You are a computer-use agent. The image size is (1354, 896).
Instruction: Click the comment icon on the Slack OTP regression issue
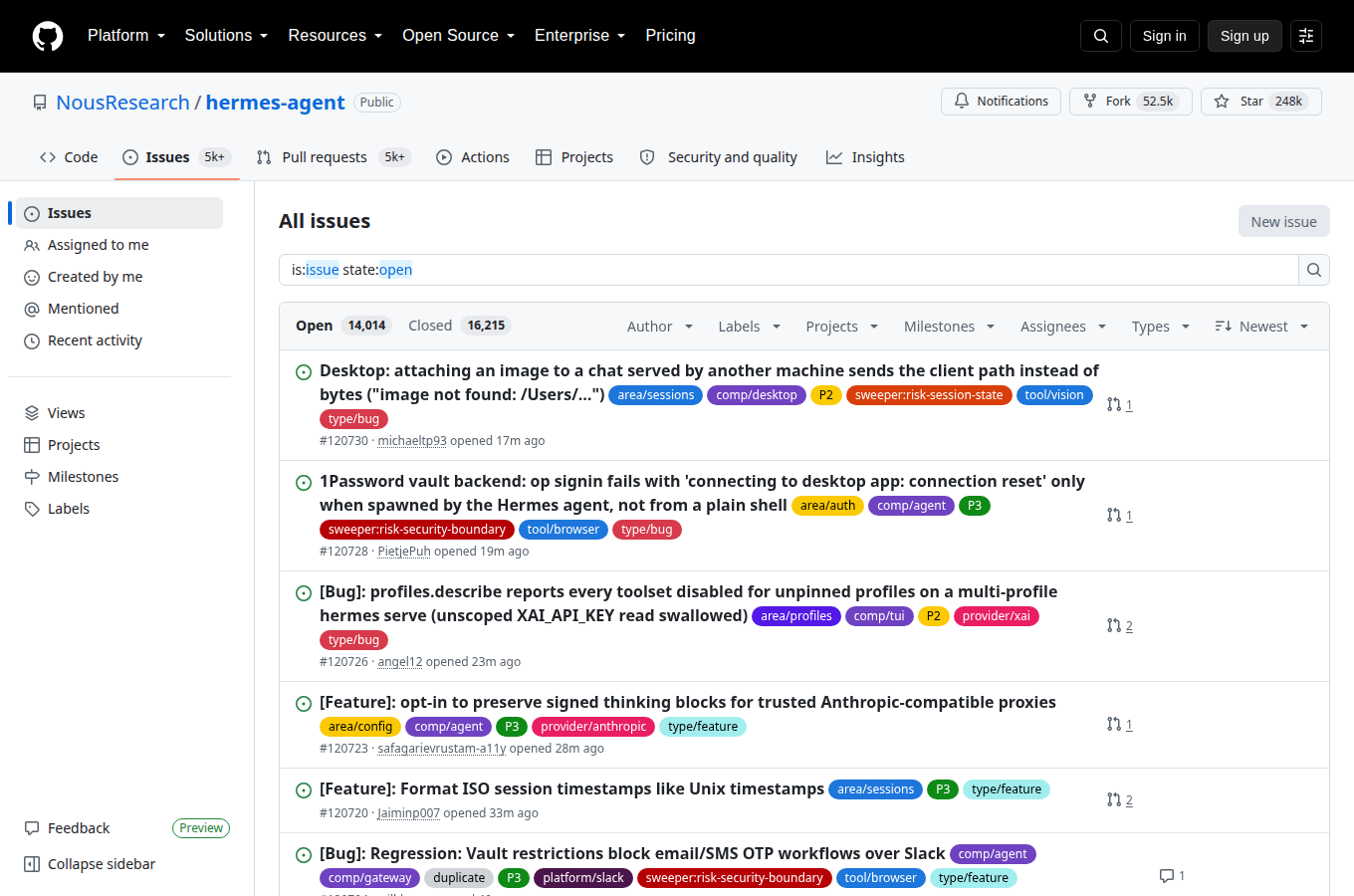pos(1167,876)
